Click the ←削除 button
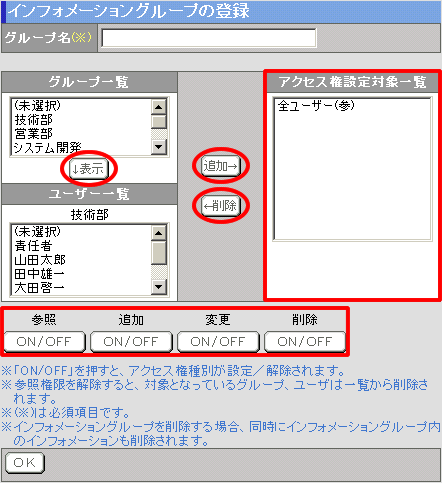The image size is (442, 483). tap(221, 206)
